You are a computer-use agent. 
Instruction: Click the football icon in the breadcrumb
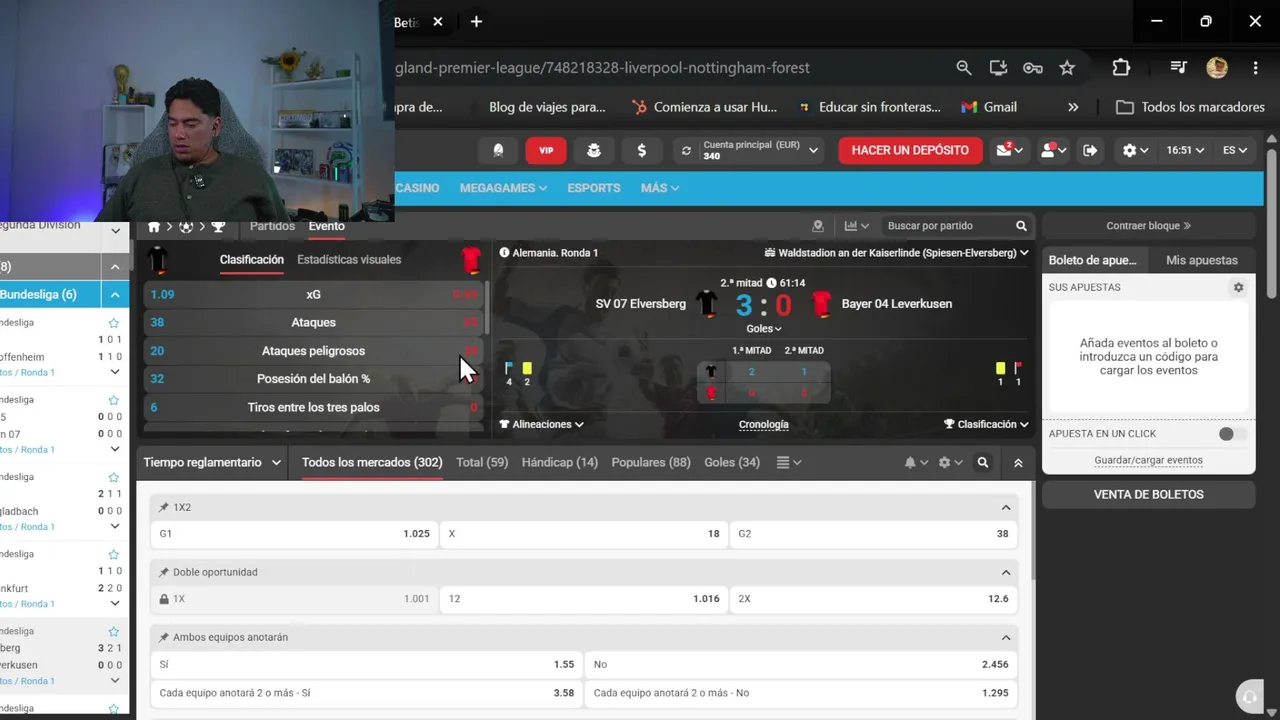186,227
